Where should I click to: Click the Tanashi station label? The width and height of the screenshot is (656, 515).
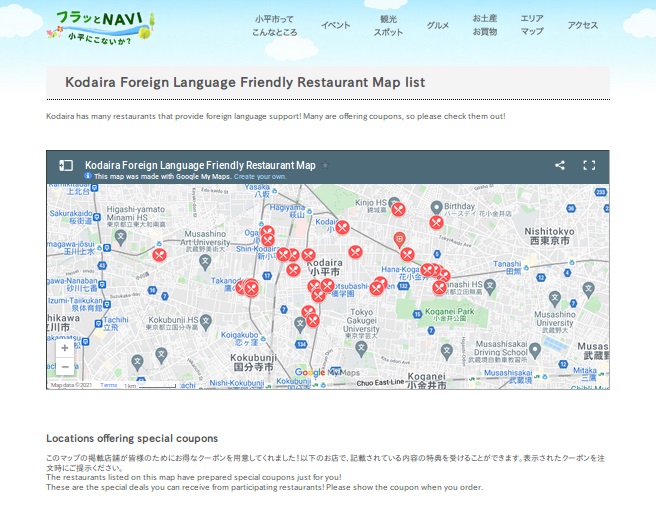(507, 267)
